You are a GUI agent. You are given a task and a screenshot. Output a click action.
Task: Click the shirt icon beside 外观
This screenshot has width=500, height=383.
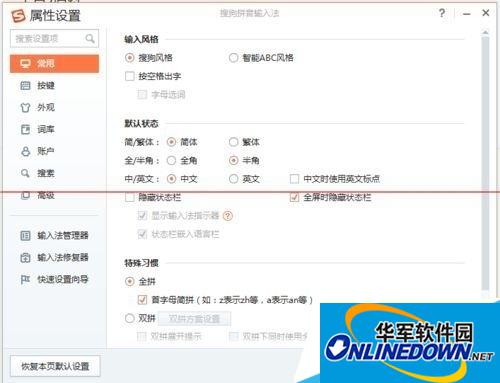(x=25, y=107)
